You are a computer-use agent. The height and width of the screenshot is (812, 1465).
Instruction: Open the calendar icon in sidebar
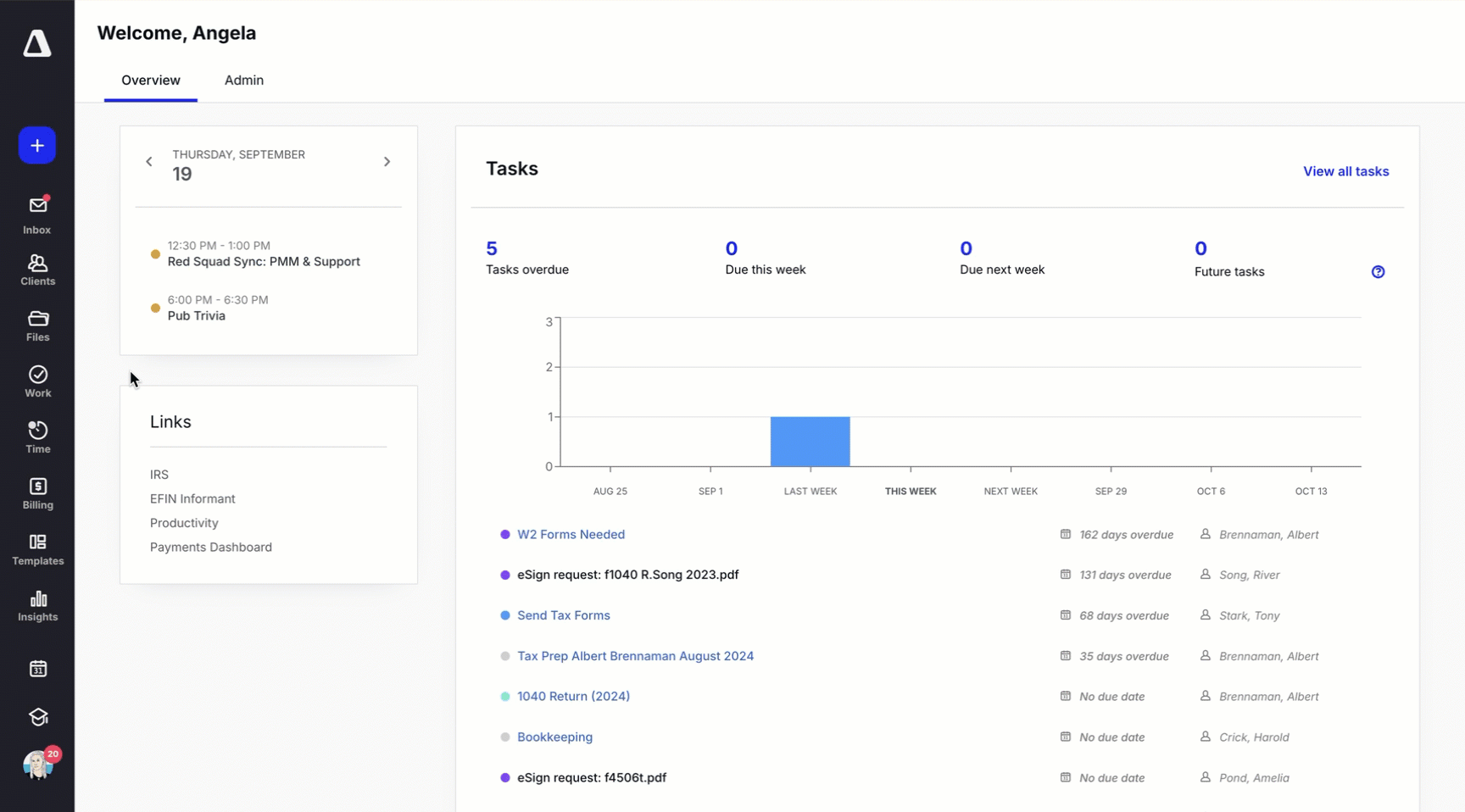click(37, 669)
